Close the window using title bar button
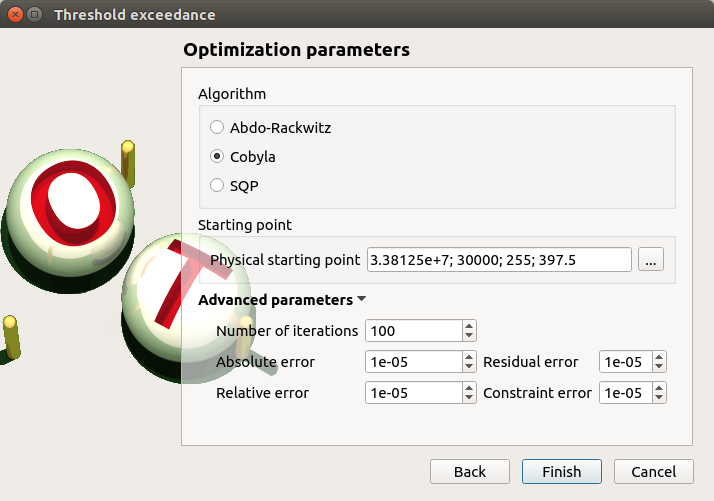 (x=14, y=15)
